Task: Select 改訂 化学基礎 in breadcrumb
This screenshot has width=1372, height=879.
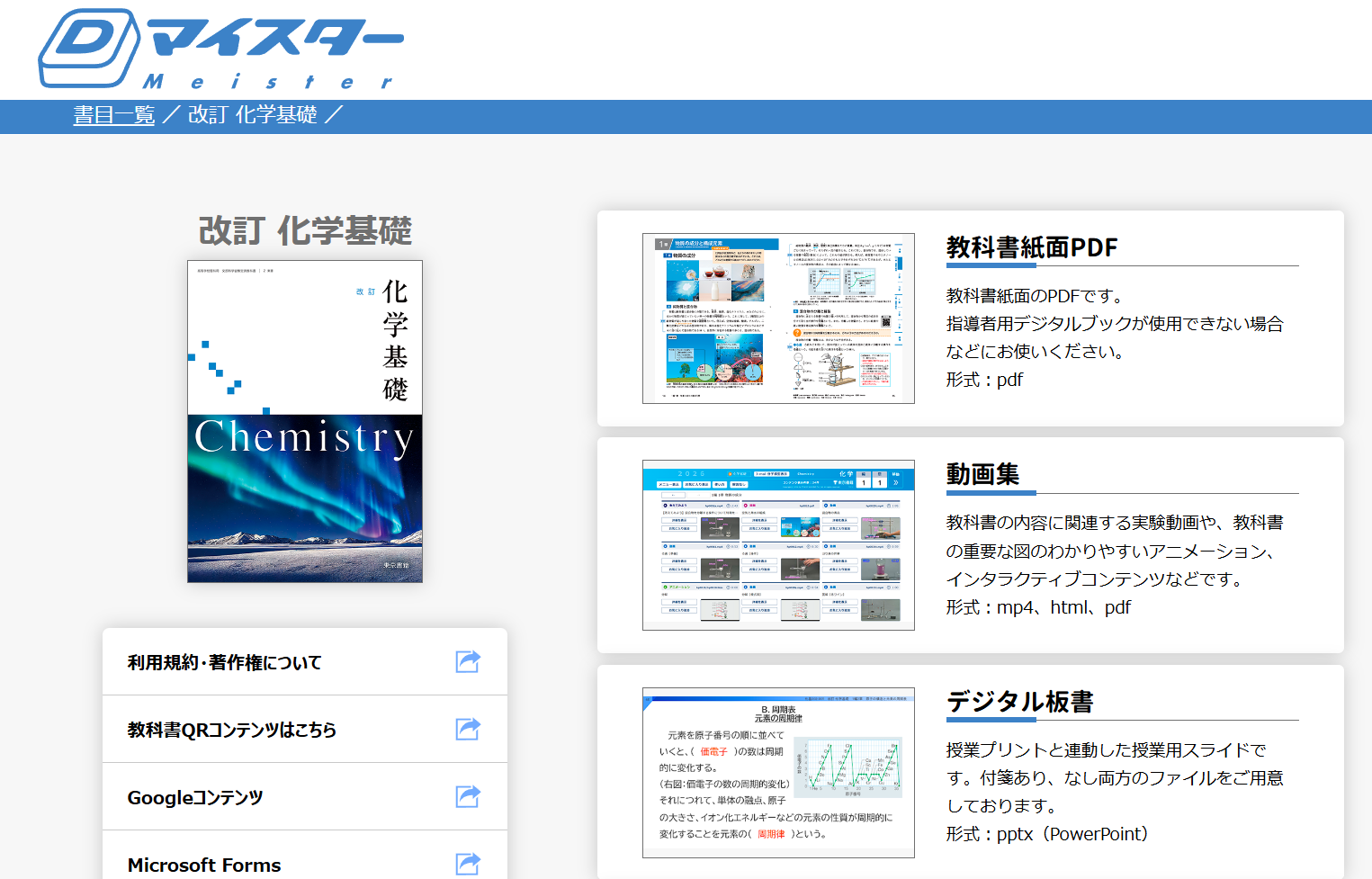Action: [252, 115]
